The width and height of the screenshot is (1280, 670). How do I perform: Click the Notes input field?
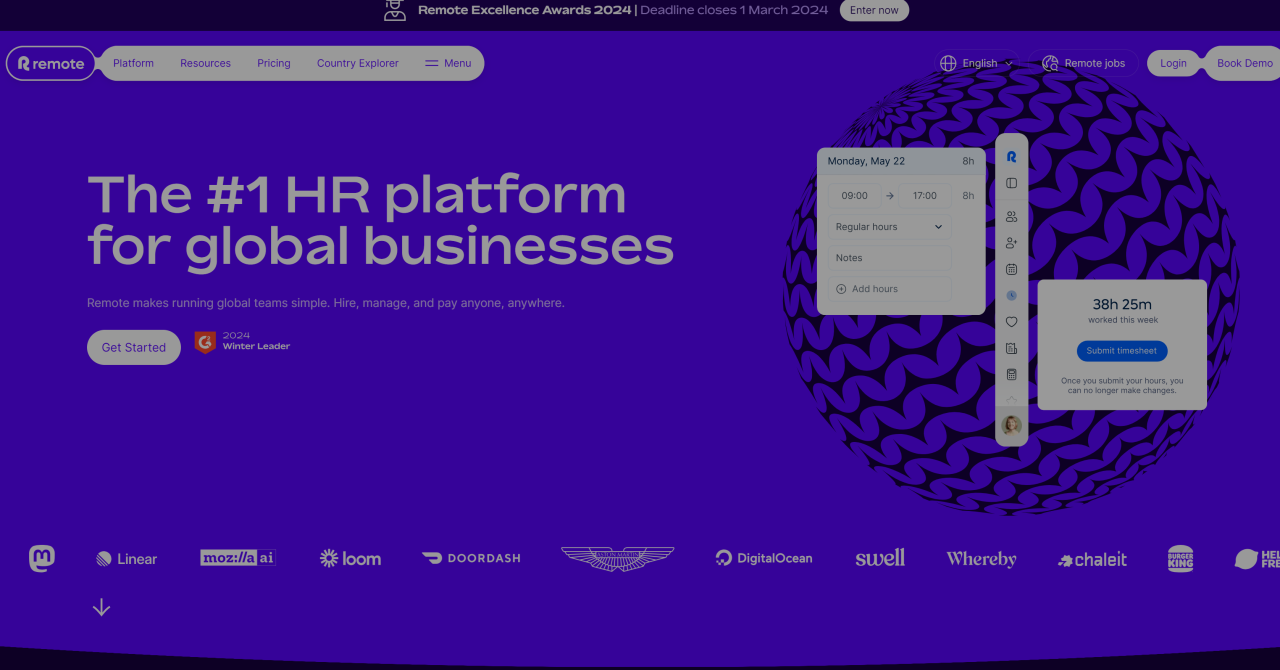[889, 258]
